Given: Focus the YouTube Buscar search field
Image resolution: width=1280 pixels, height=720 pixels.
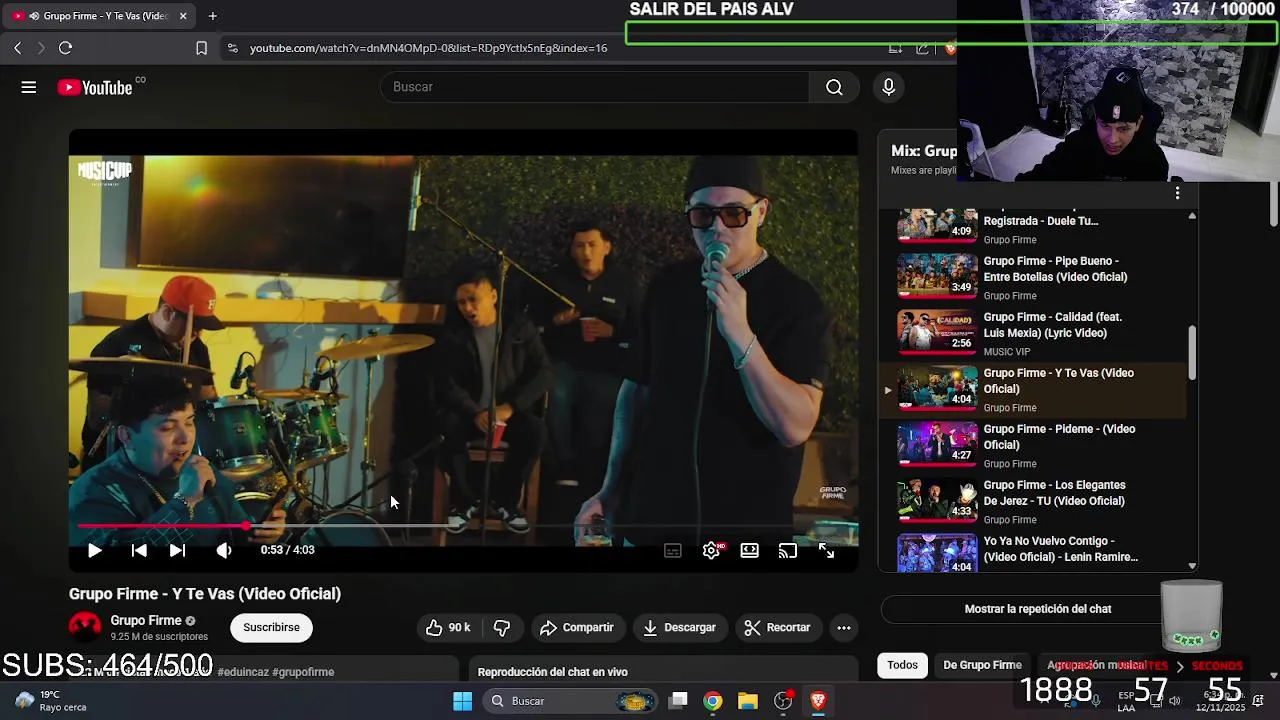Looking at the screenshot, I should [595, 87].
